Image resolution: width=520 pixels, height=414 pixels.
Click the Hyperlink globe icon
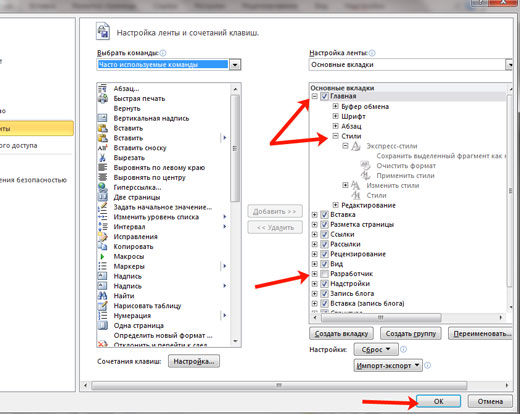tap(102, 187)
